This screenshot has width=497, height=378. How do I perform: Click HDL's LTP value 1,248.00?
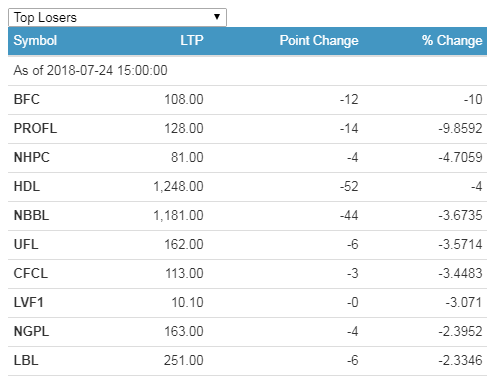178,186
